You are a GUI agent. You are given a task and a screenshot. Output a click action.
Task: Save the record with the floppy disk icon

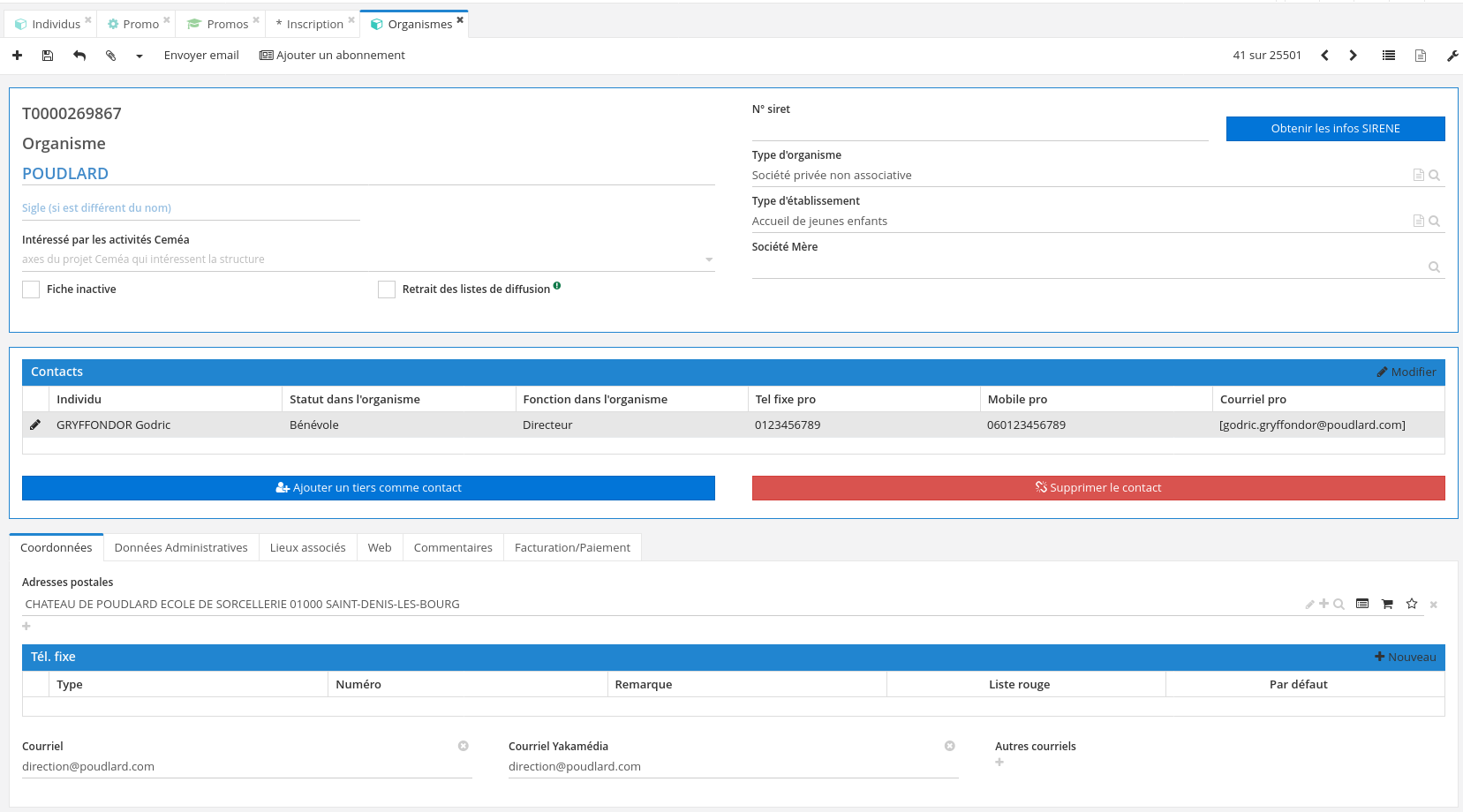coord(48,56)
